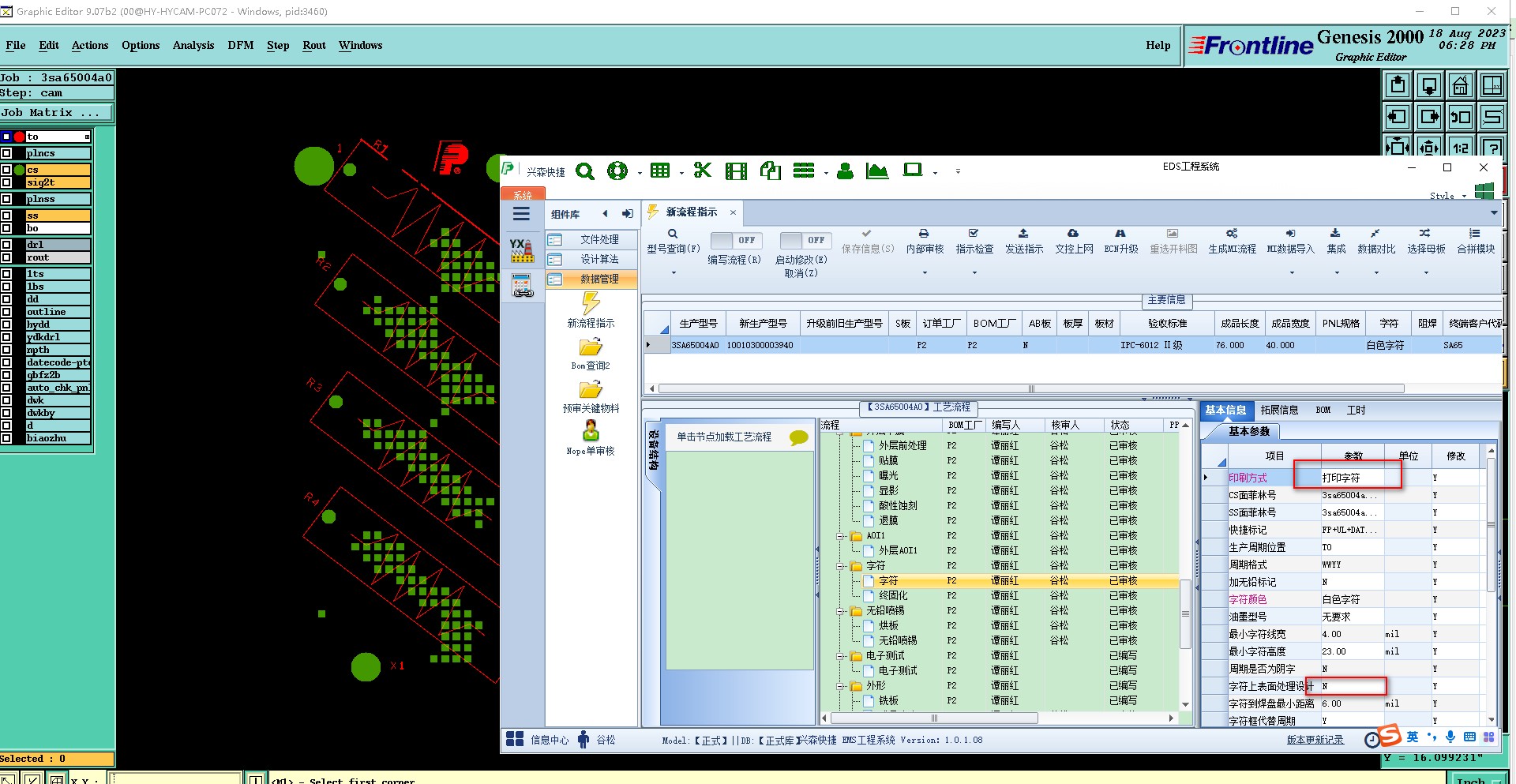Open the 版本更新记录 link

tap(1315, 740)
